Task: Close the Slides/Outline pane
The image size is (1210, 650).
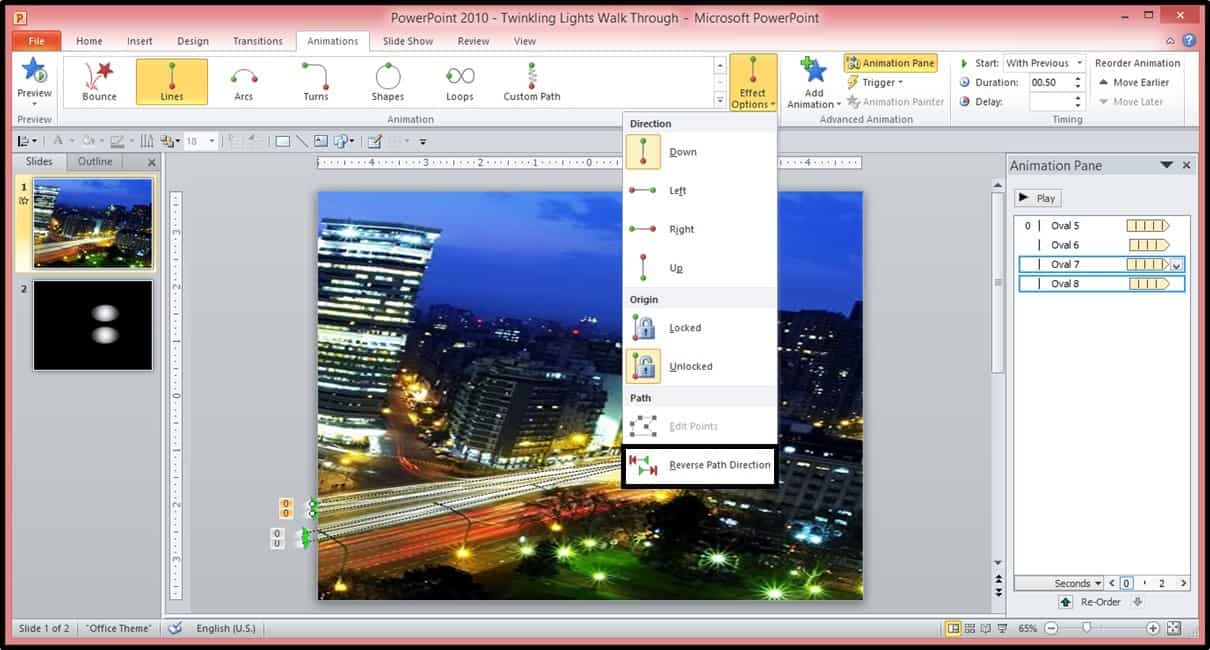Action: pyautogui.click(x=152, y=162)
